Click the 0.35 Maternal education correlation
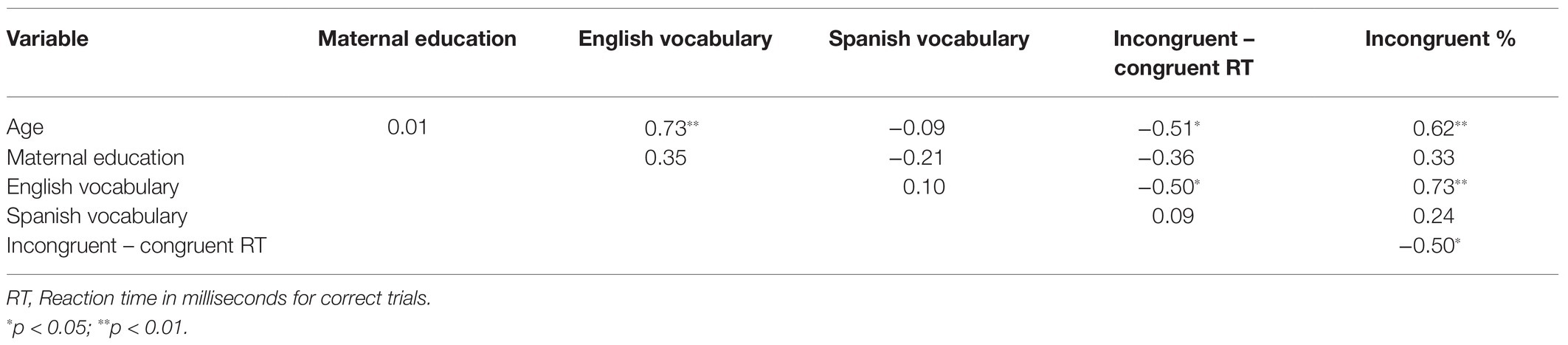 coord(665,157)
